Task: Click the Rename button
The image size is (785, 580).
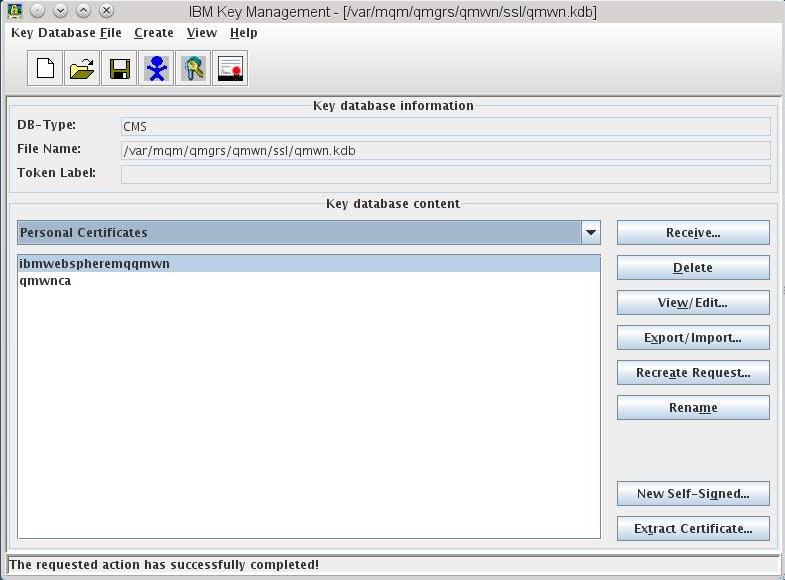Action: [693, 408]
